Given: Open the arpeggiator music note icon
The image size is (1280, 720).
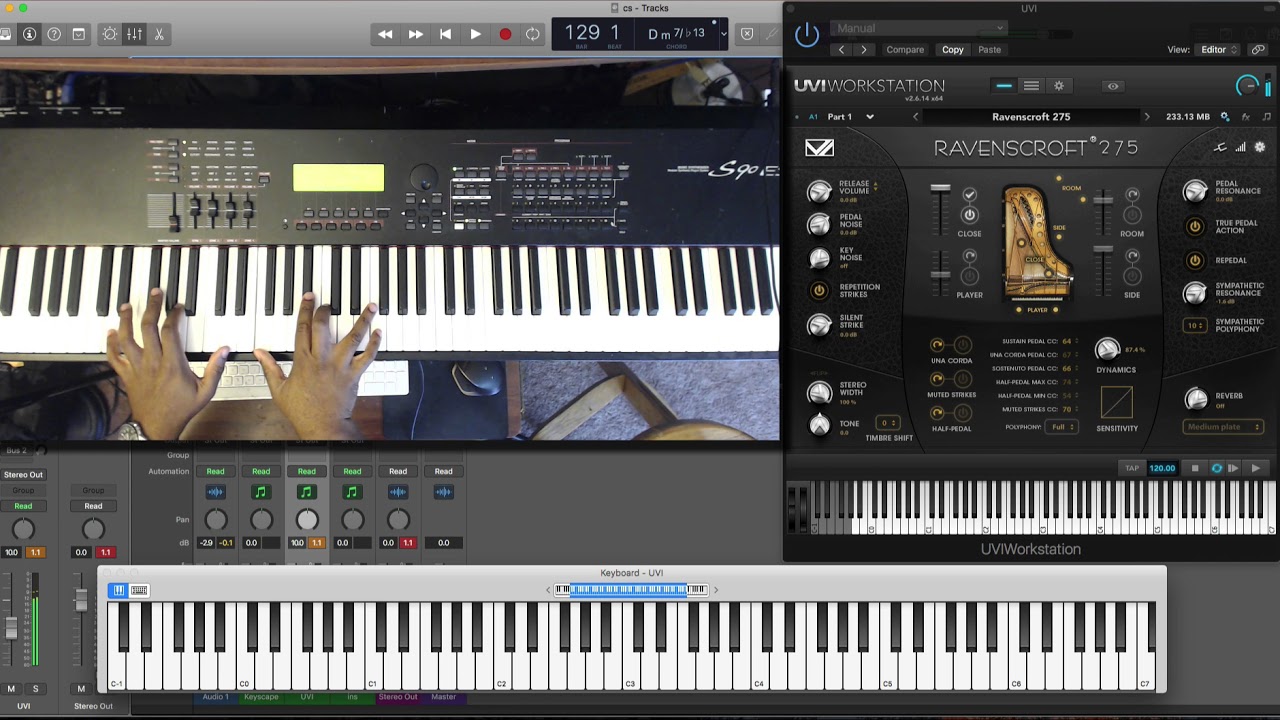Looking at the screenshot, I should coord(1266,117).
